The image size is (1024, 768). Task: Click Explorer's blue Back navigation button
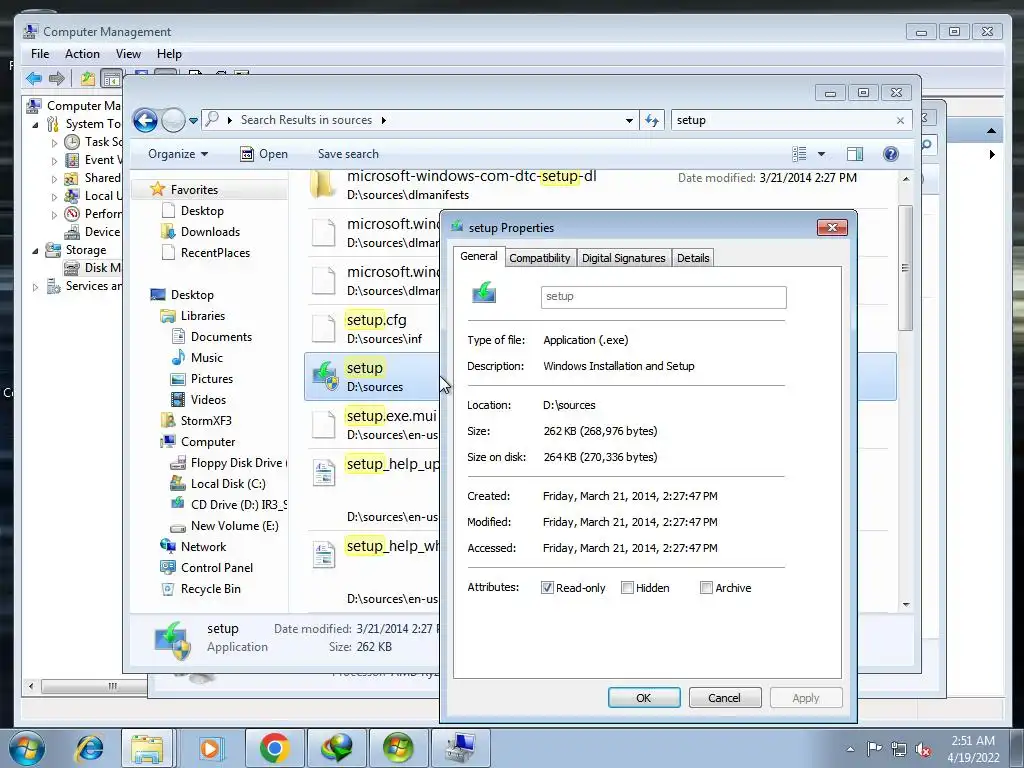[145, 120]
